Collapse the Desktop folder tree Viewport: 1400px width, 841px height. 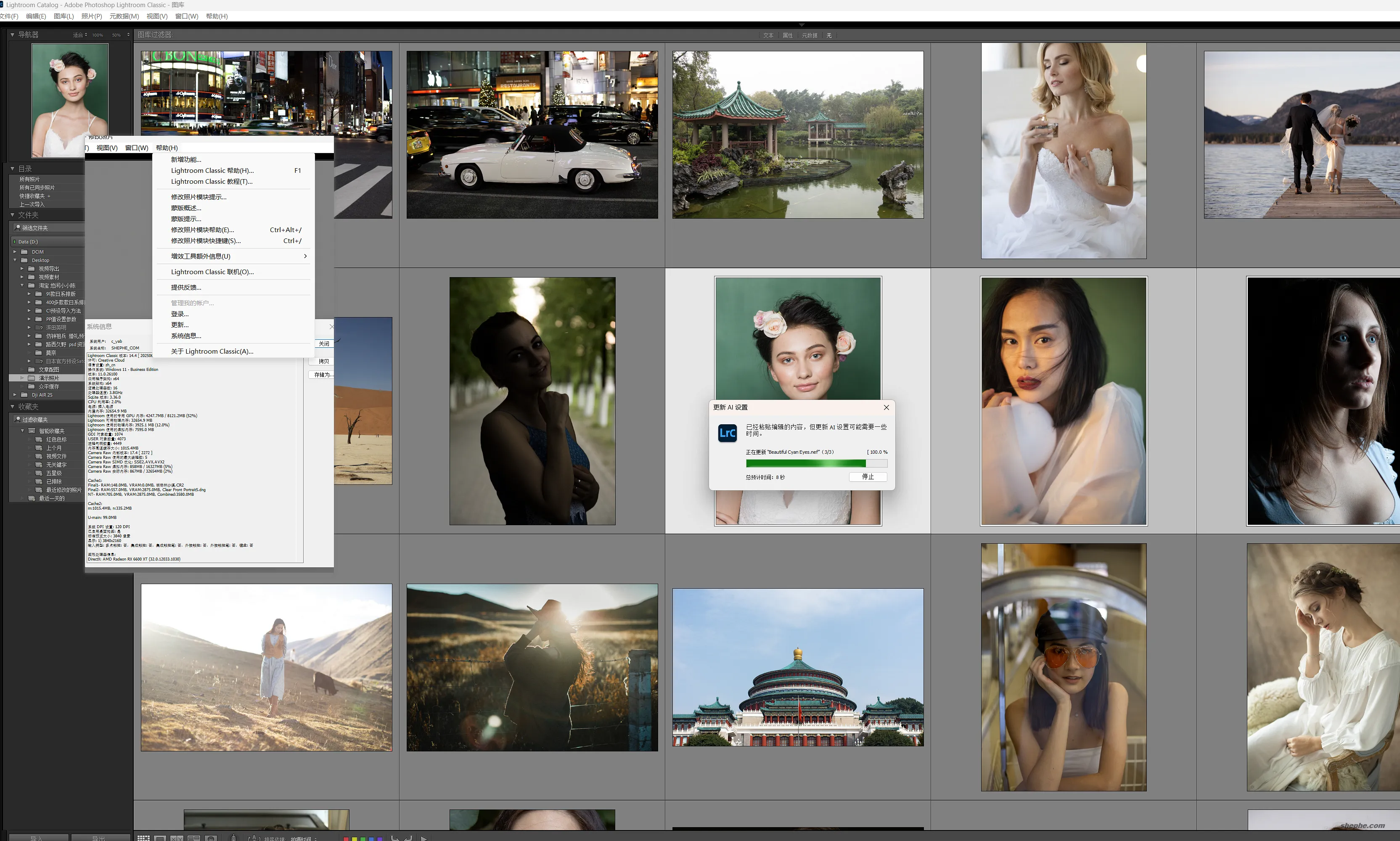tap(15, 260)
